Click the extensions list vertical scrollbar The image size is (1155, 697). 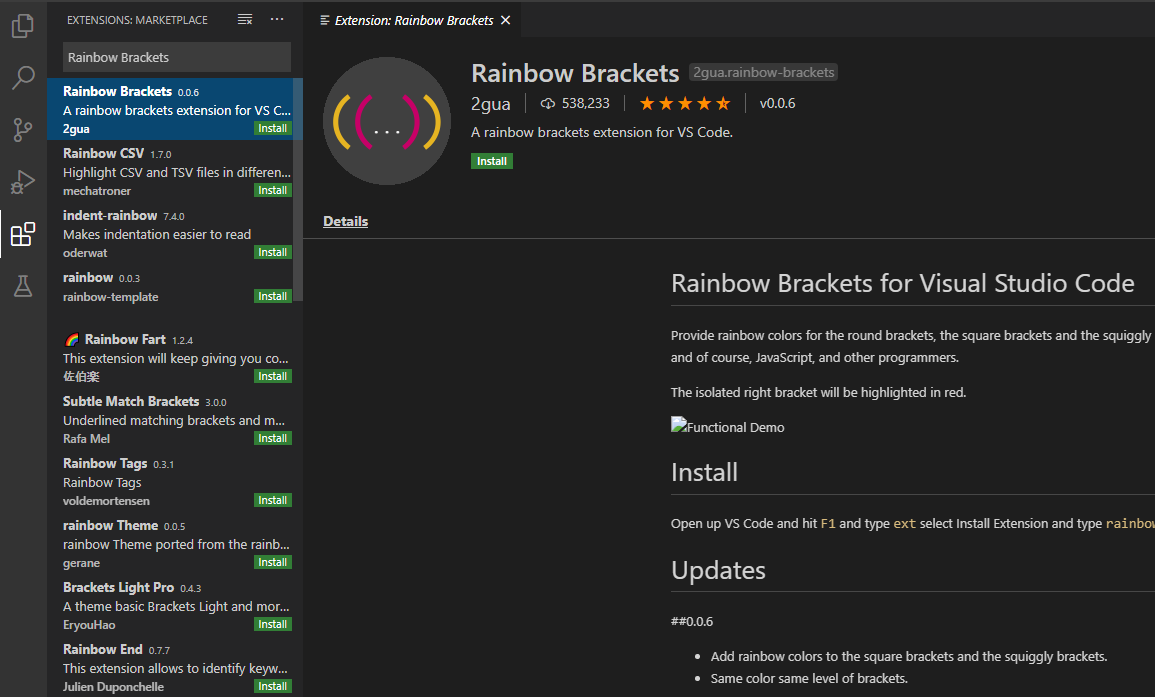pyautogui.click(x=298, y=189)
